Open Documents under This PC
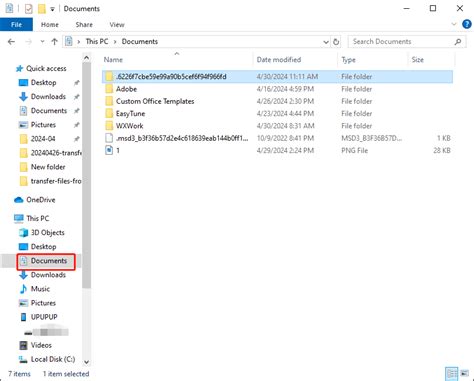Screen dimensions: 474x381 point(49,261)
